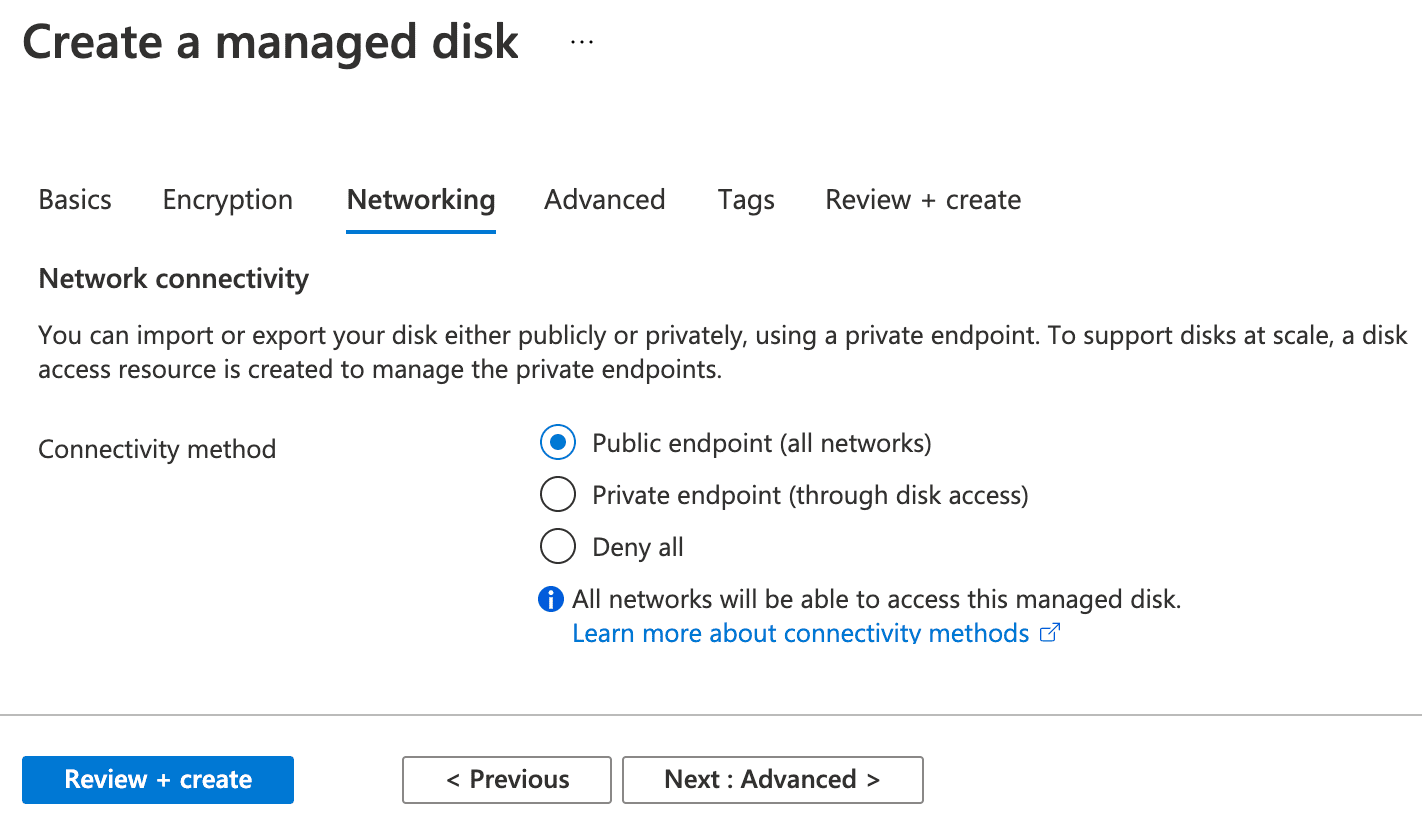Select the Networking tab
This screenshot has height=824, width=1422.
[x=420, y=199]
